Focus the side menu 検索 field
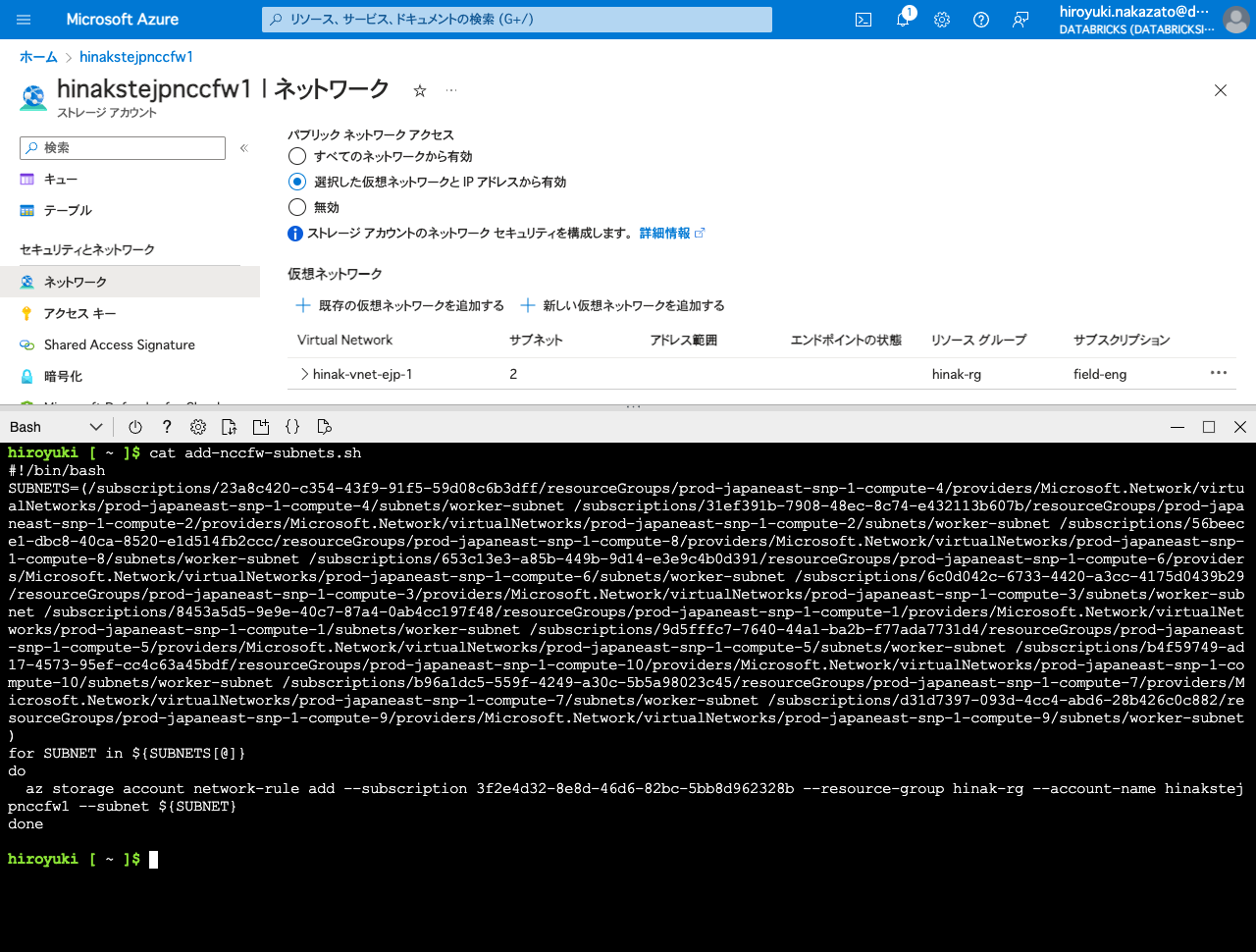1256x952 pixels. pyautogui.click(x=123, y=148)
